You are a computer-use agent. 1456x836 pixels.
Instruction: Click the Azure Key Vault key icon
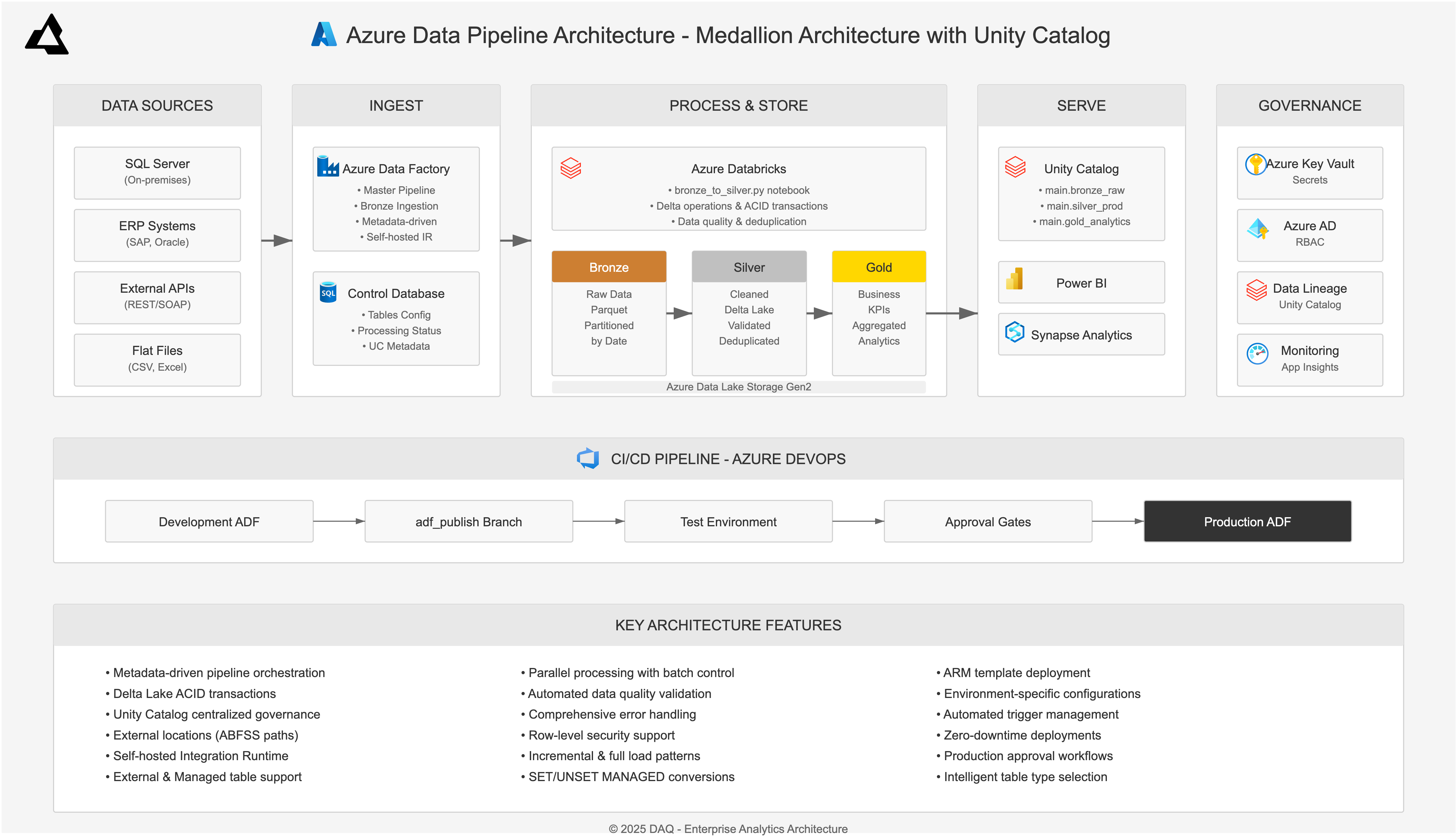click(x=1255, y=164)
